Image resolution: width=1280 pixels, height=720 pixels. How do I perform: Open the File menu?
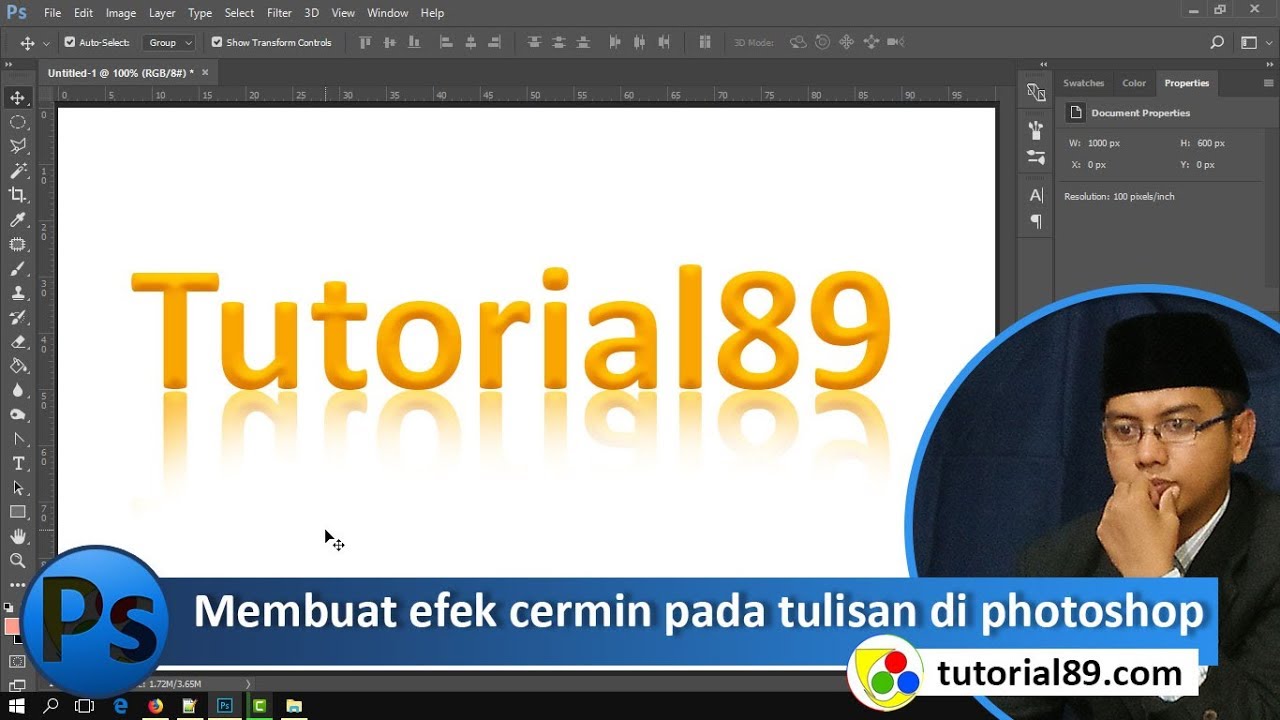tap(53, 13)
